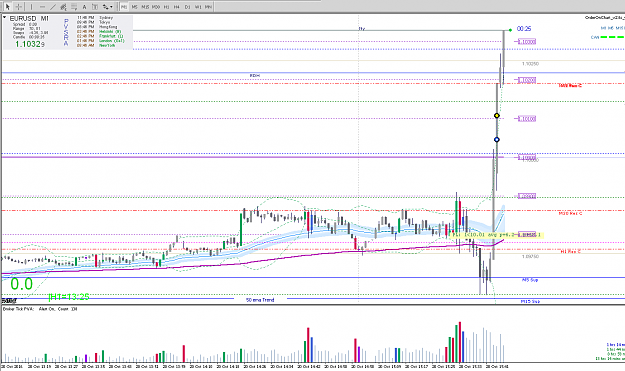Switch chart to W1 timeframe

(x=198, y=7)
